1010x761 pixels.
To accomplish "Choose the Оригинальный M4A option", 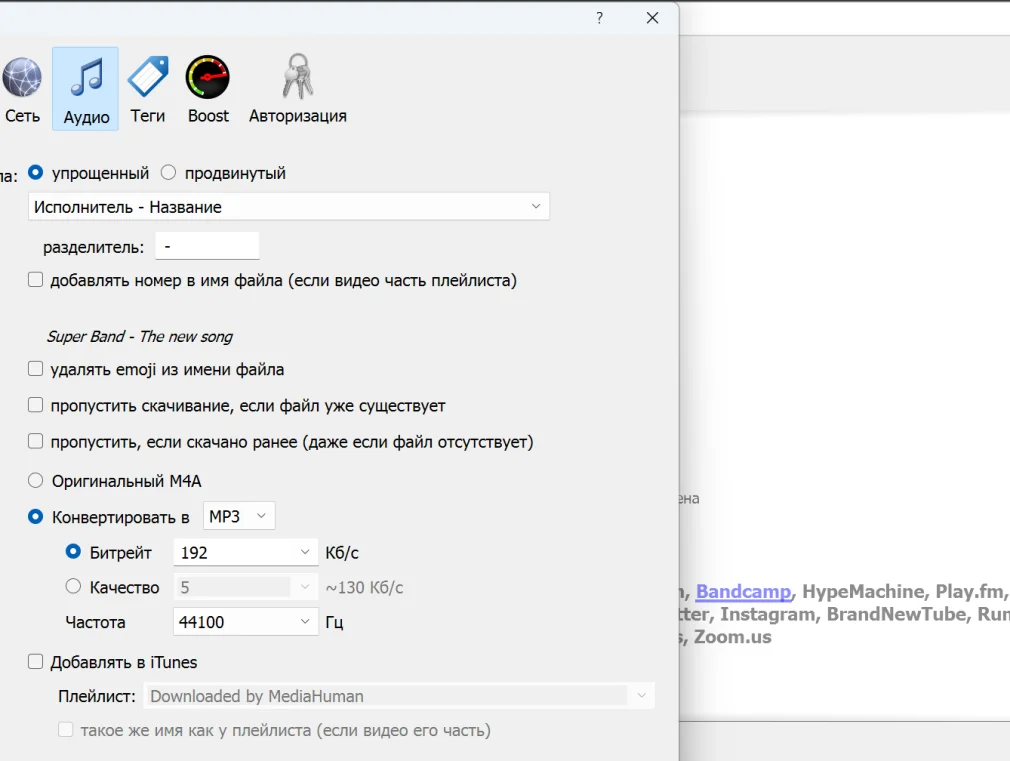I will [x=36, y=481].
